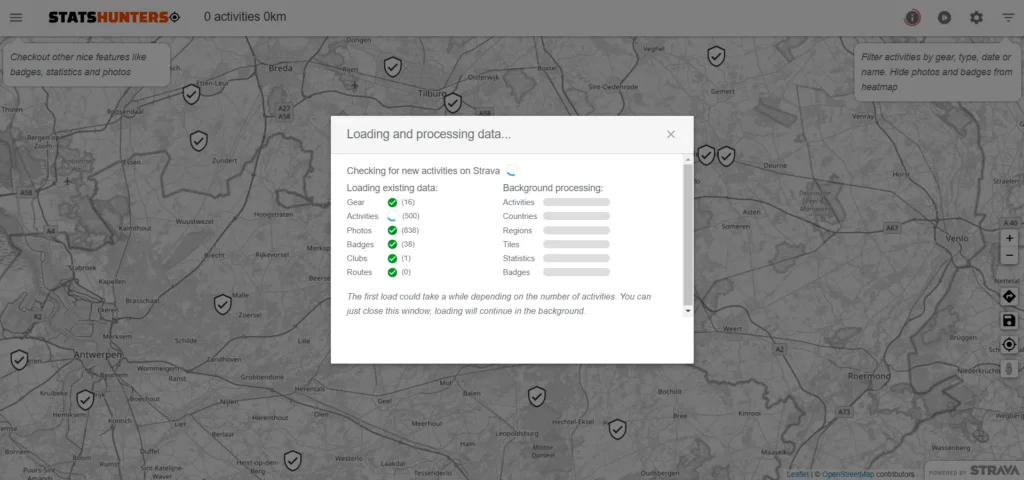Click green checkmark next to Routes

point(392,272)
